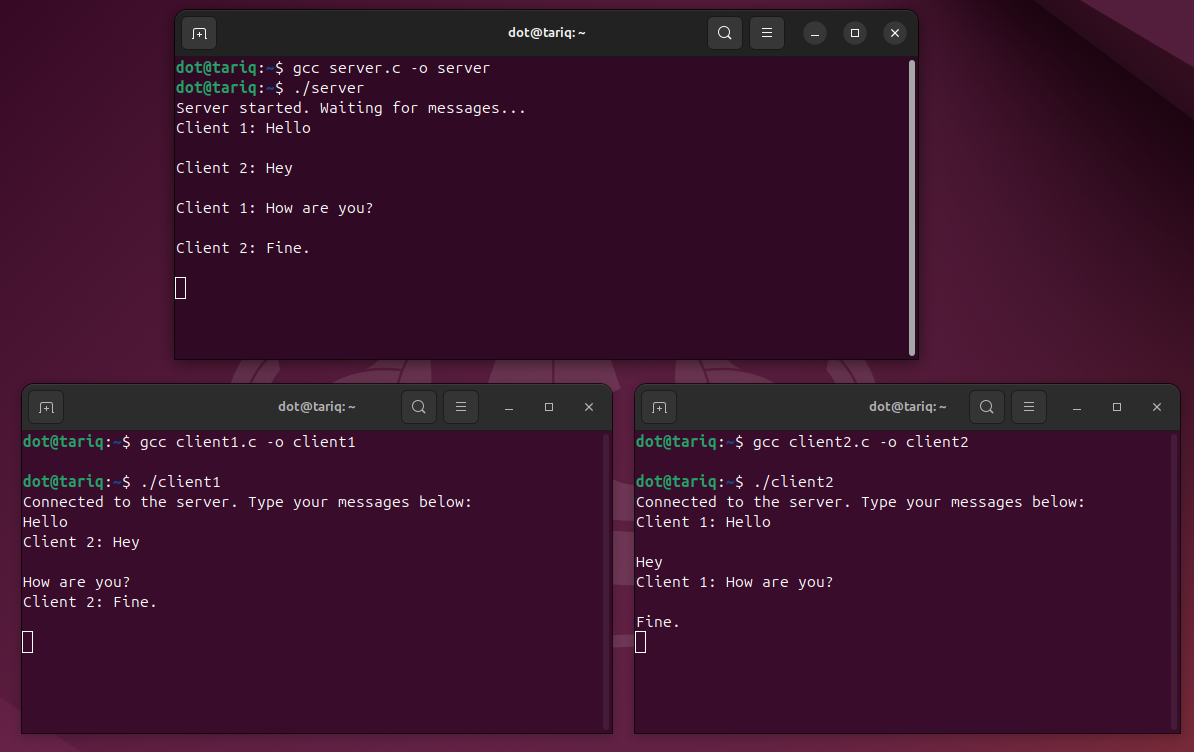Open new tab in server terminal

[200, 33]
